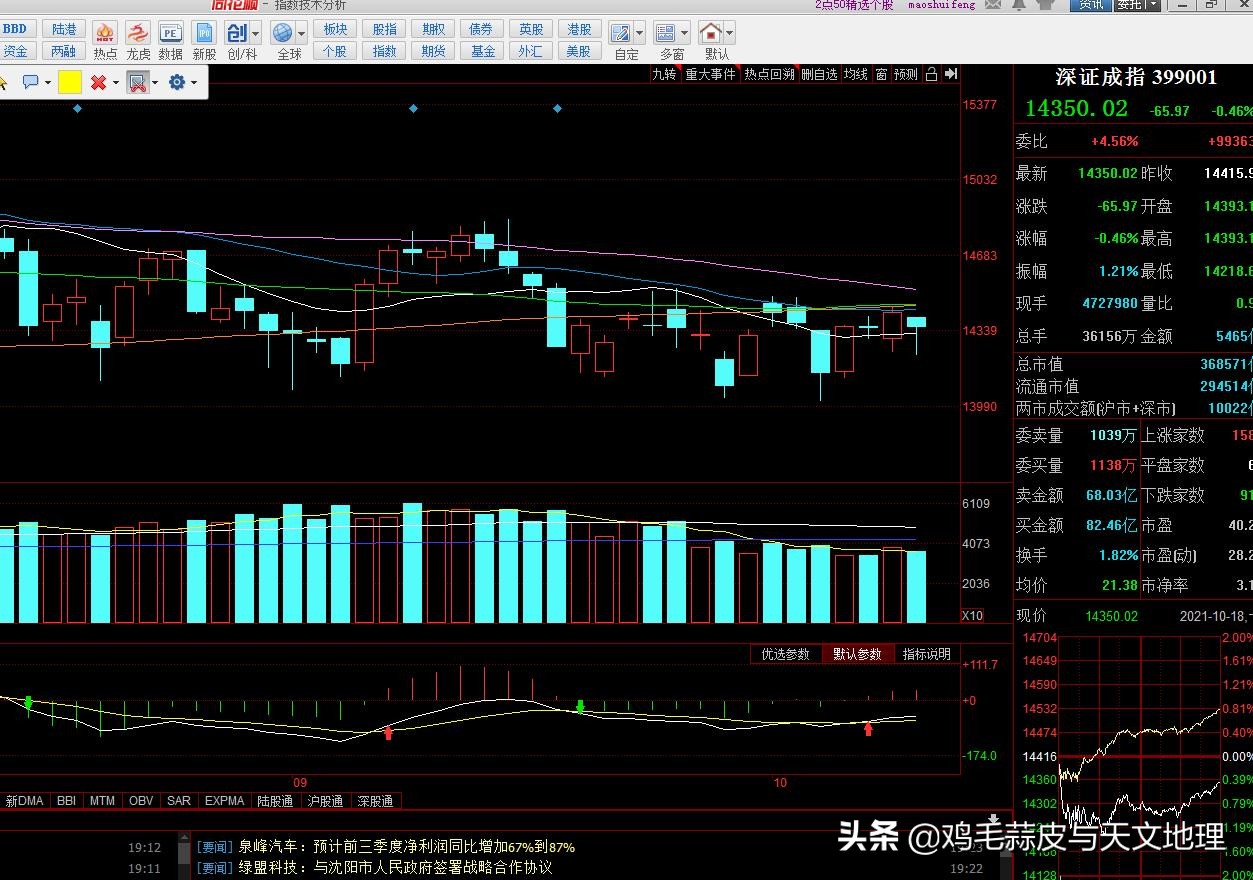This screenshot has height=880, width=1253.
Task: Open the 热点 hot spots flame icon
Action: (x=105, y=33)
